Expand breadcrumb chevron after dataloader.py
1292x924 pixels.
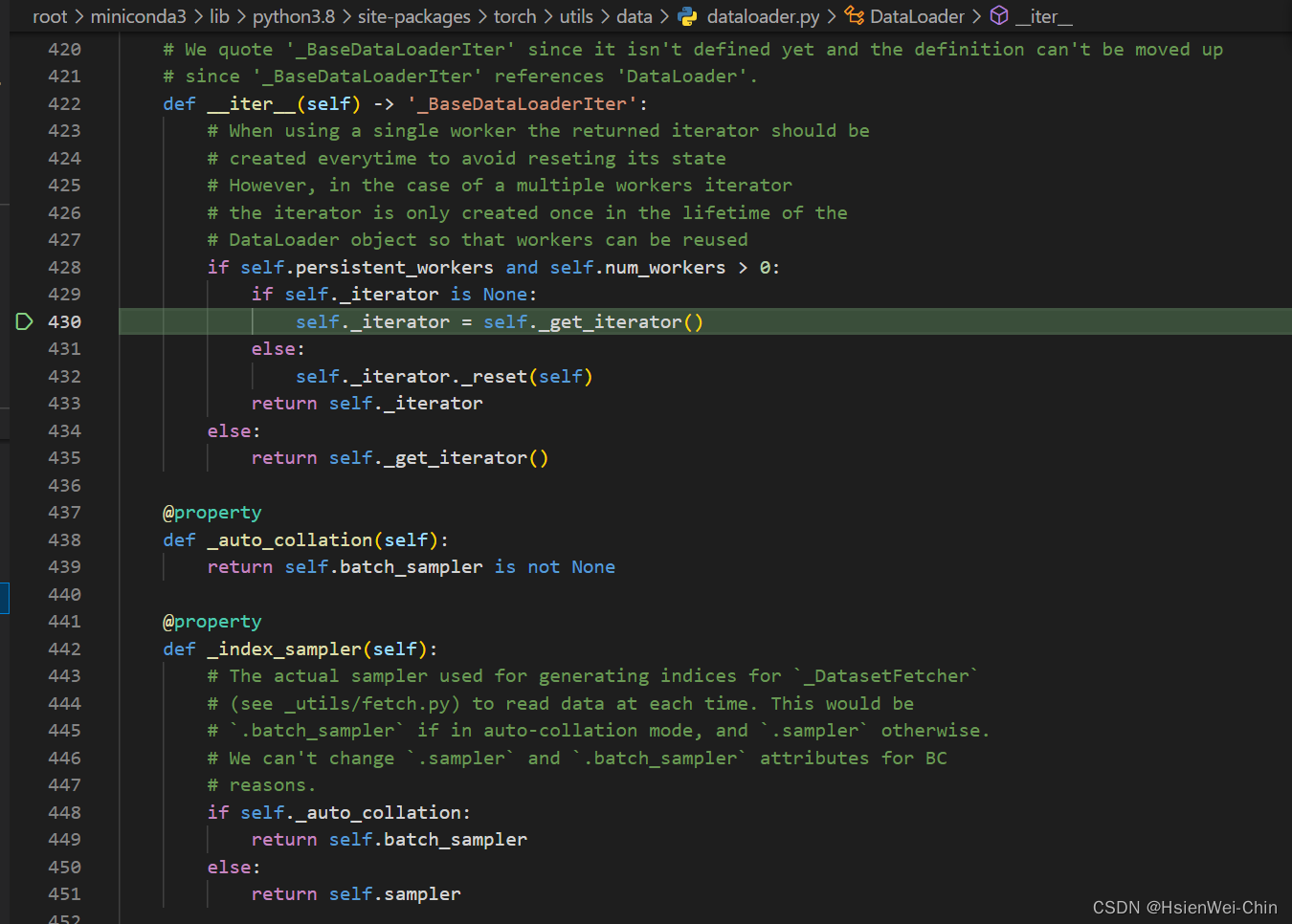click(832, 16)
